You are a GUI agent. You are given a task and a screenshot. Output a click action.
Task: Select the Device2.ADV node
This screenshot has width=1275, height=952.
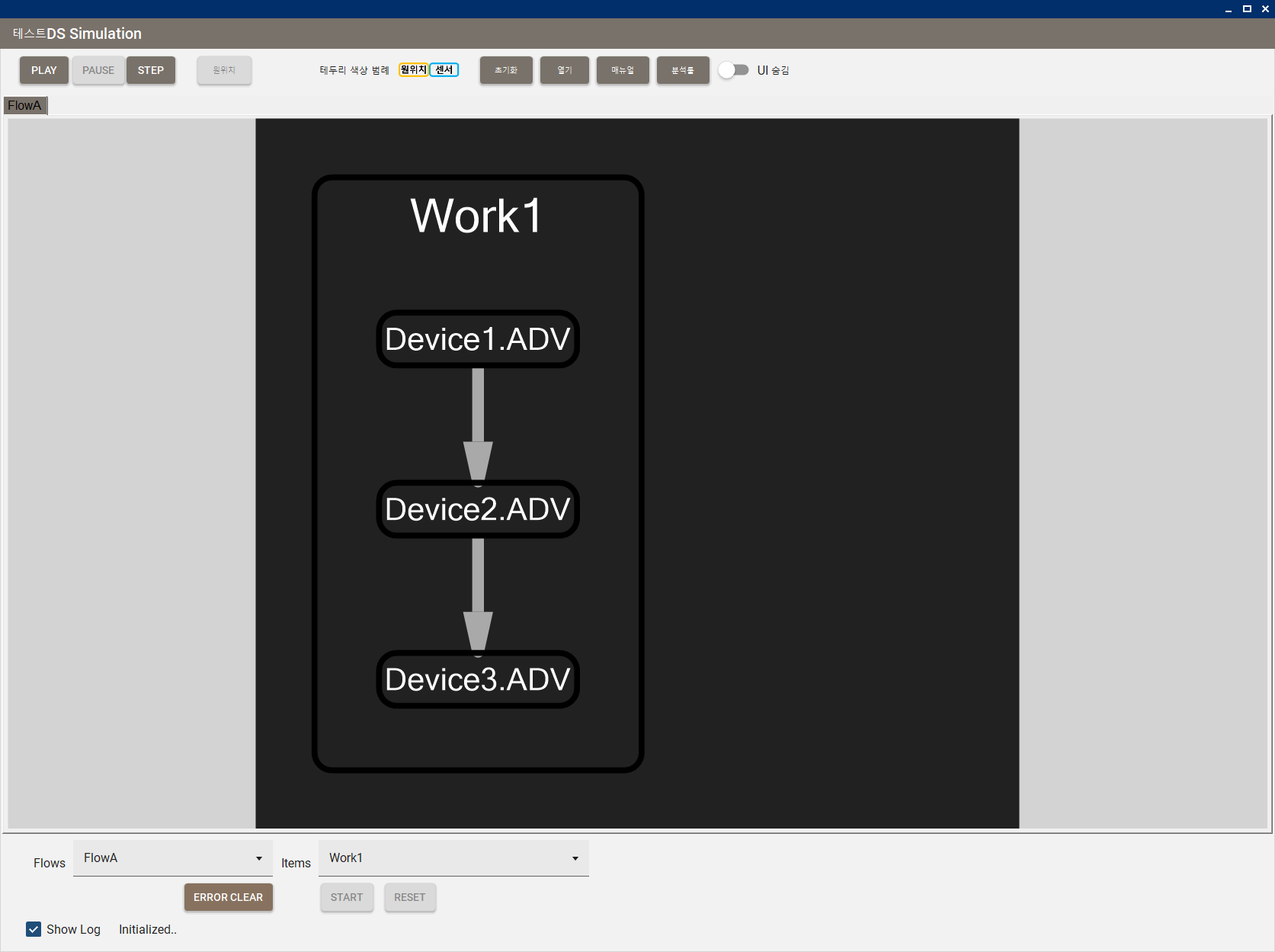click(478, 509)
